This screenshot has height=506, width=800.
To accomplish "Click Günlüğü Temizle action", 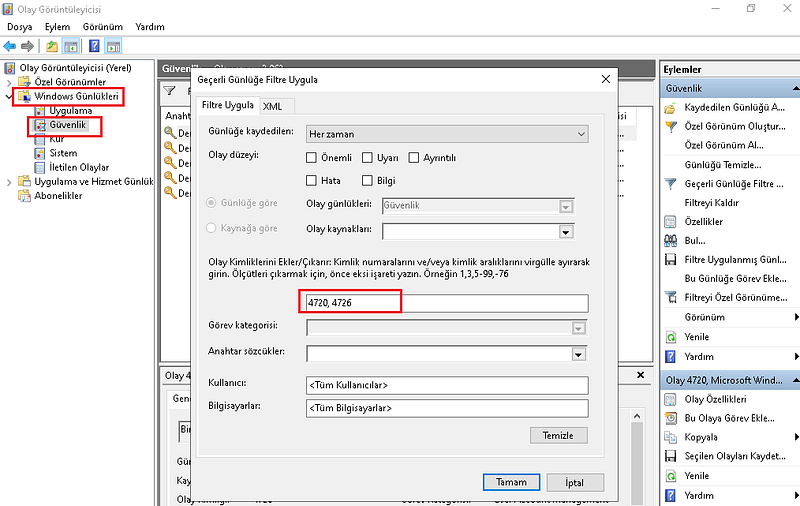I will tap(722, 165).
